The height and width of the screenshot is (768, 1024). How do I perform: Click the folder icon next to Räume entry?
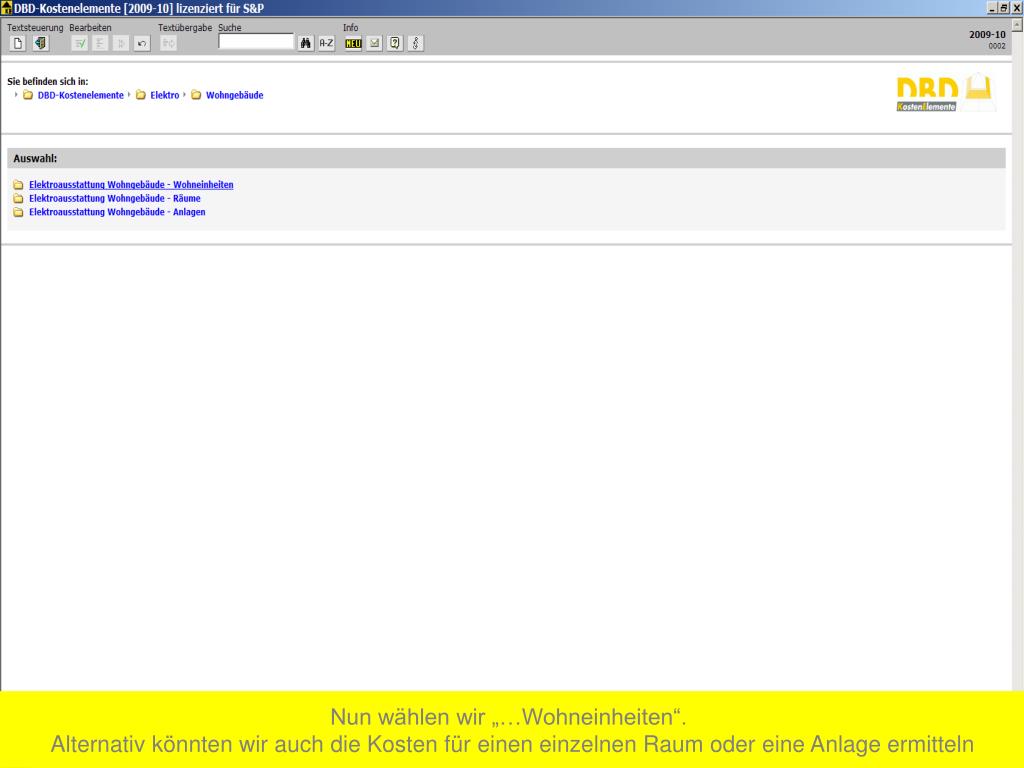[18, 198]
